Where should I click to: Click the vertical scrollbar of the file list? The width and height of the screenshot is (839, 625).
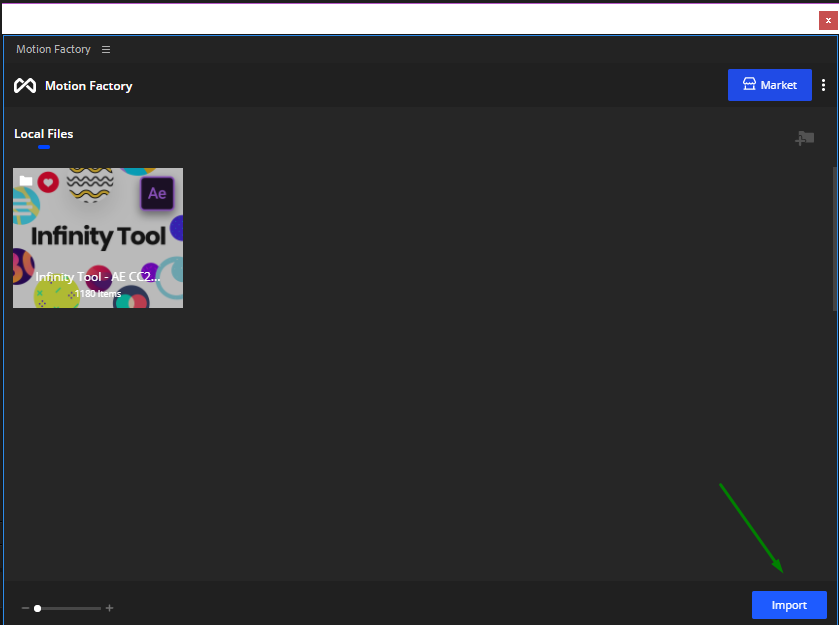pyautogui.click(x=835, y=239)
